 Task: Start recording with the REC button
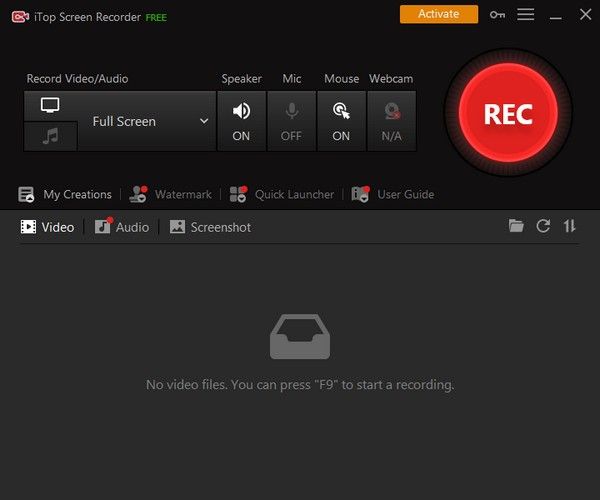[508, 113]
